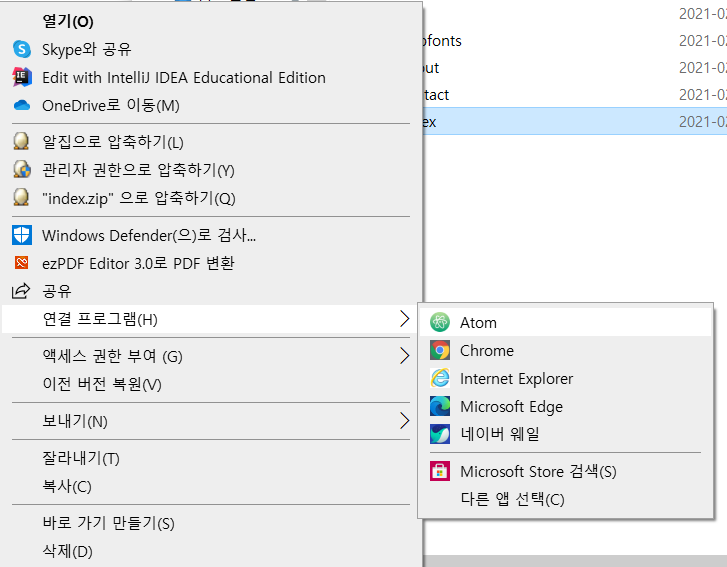Click the Windows Defender shield icon
This screenshot has width=727, height=567.
point(22,235)
